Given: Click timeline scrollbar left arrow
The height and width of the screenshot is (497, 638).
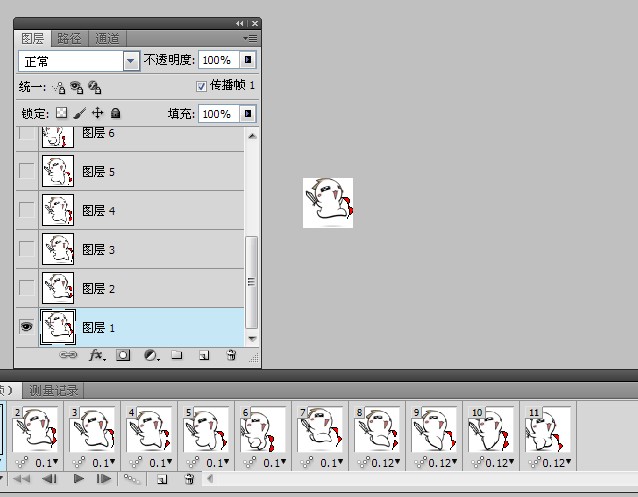Looking at the screenshot, I should 210,479.
